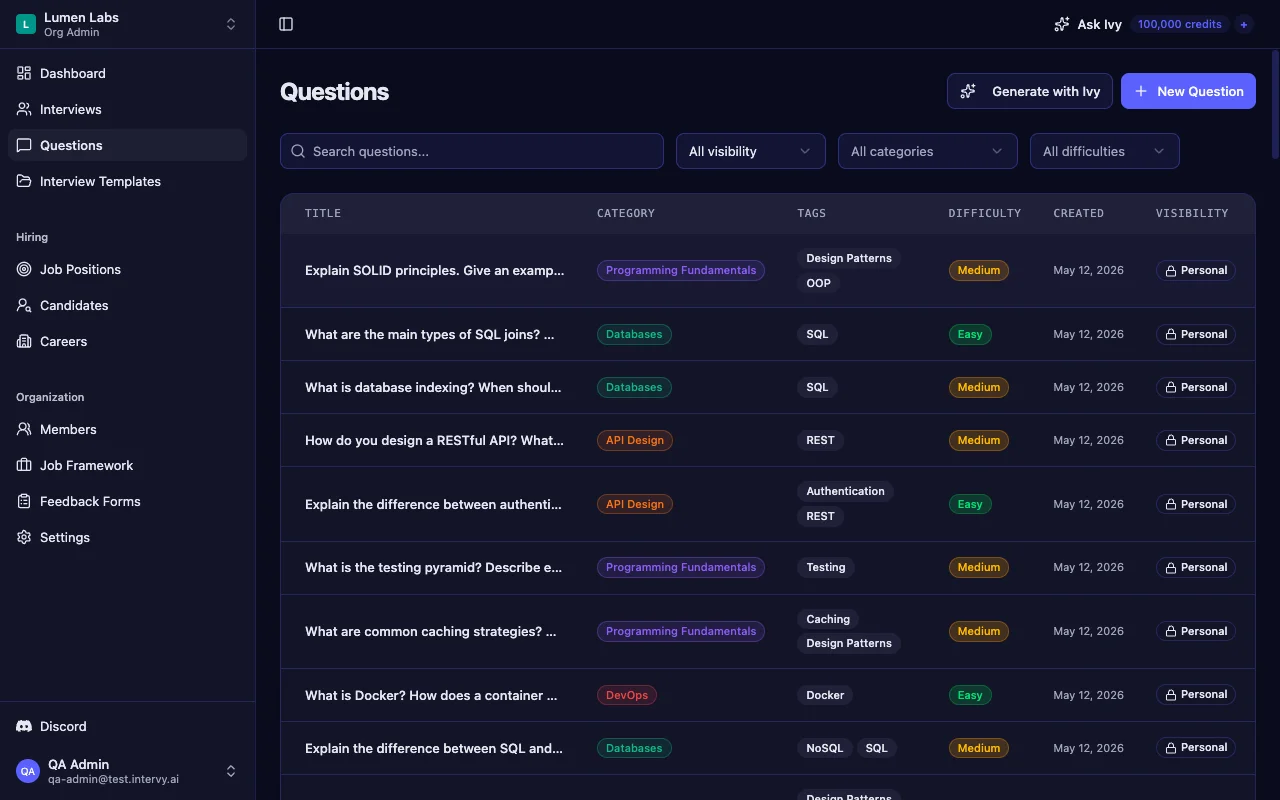Image resolution: width=1280 pixels, height=800 pixels.
Task: Create a New Question
Action: click(x=1188, y=91)
